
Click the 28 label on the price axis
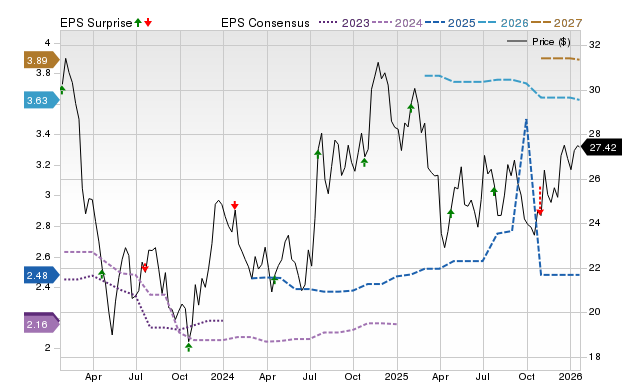595,134
